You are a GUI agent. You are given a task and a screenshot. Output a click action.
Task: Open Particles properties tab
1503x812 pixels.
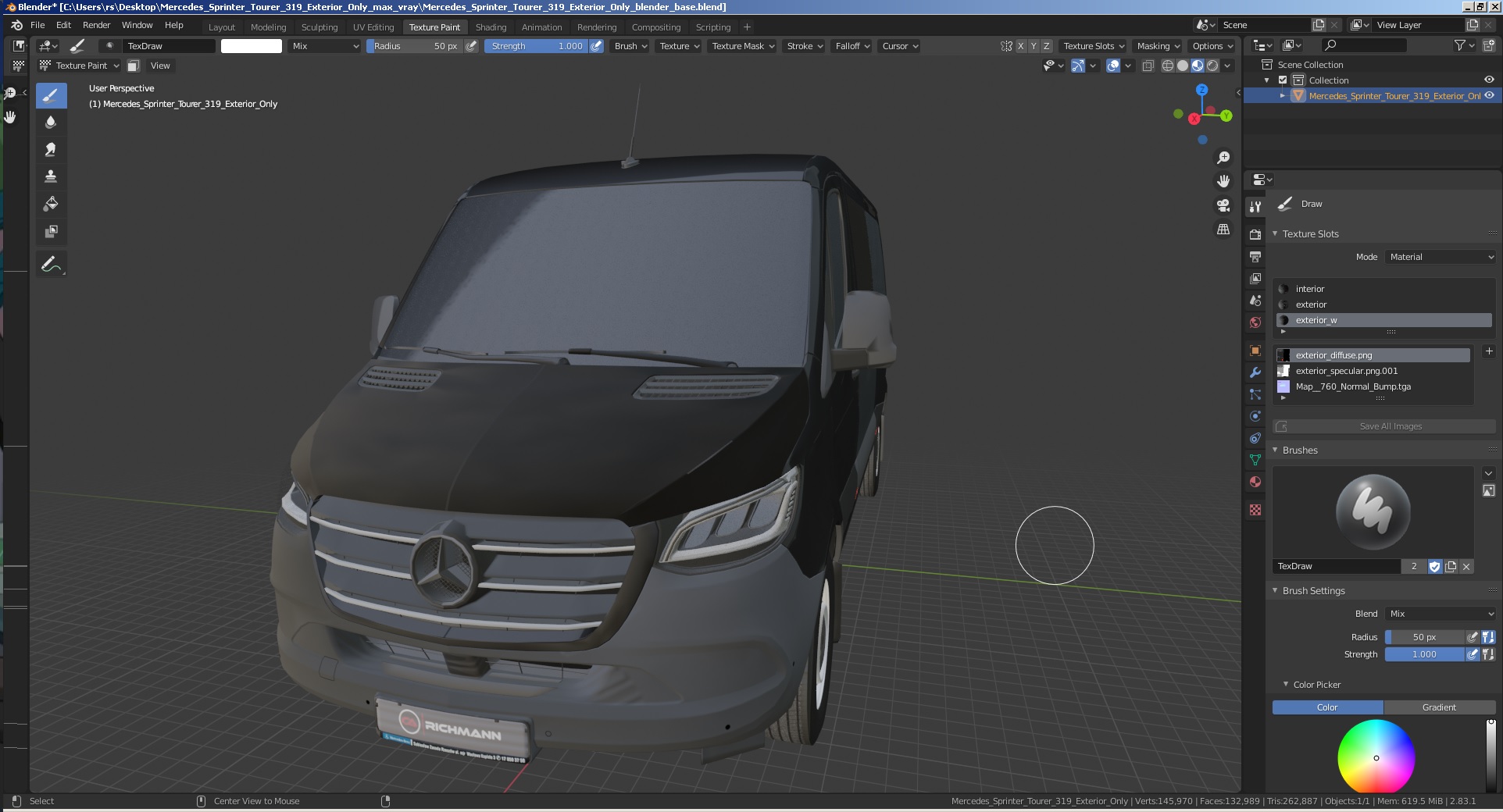[1255, 394]
